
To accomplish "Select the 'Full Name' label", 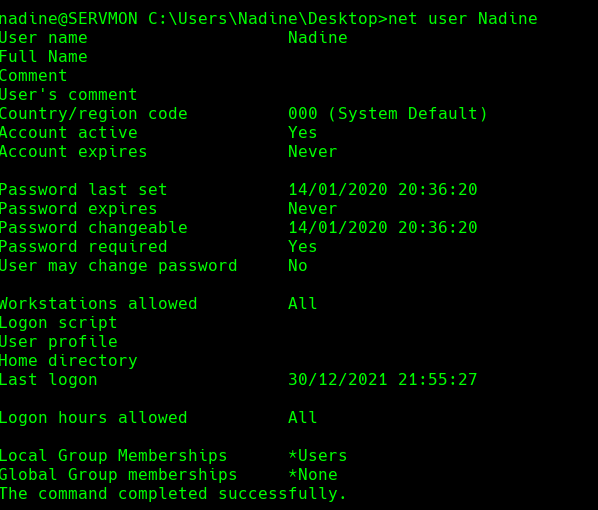I will click(43, 56).
